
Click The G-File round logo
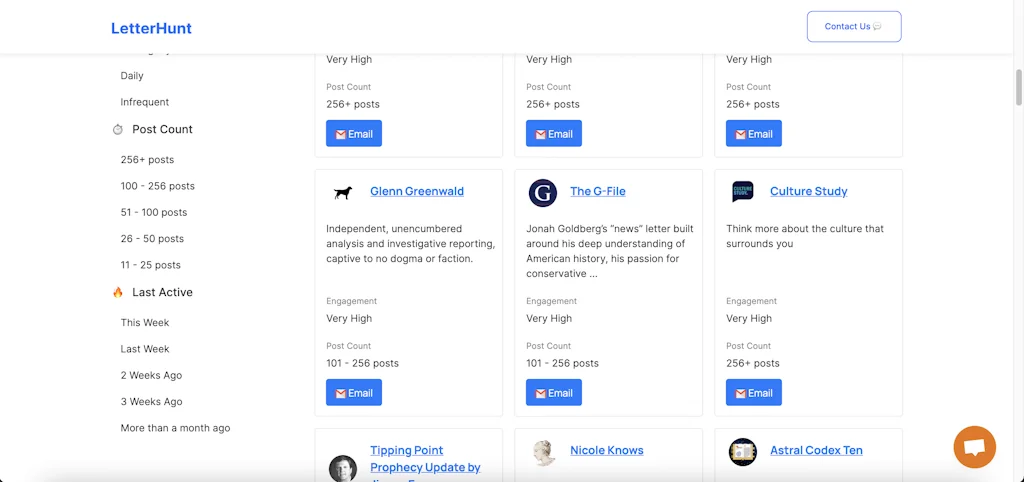[x=542, y=192]
